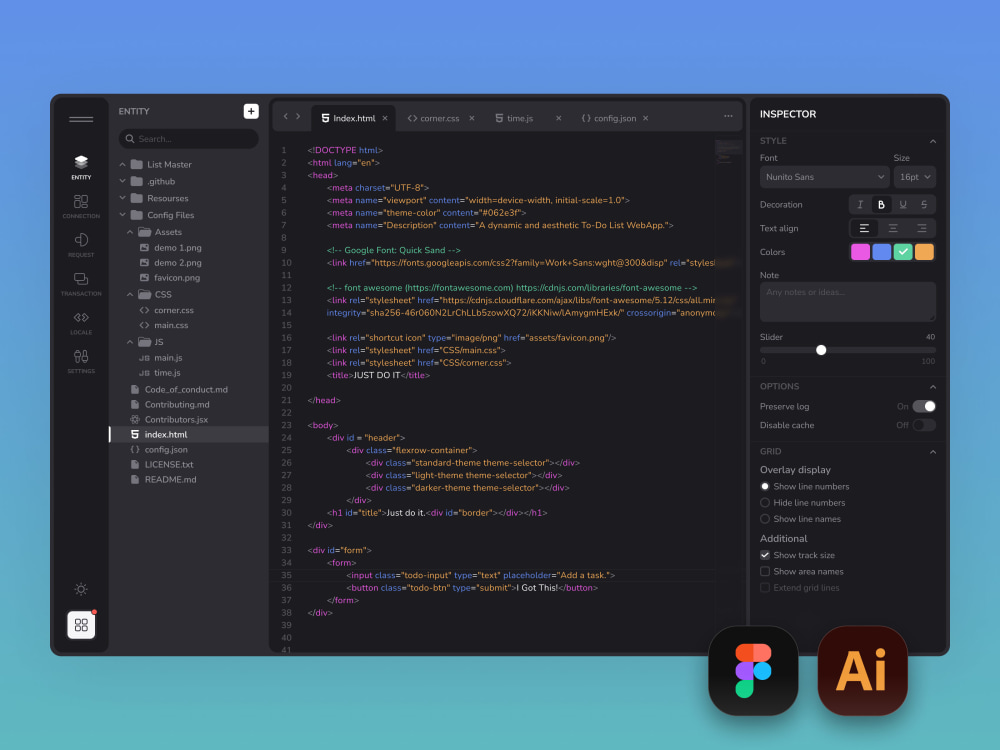Click the Figma app icon
Screen dimensions: 1000x750
pos(753,671)
